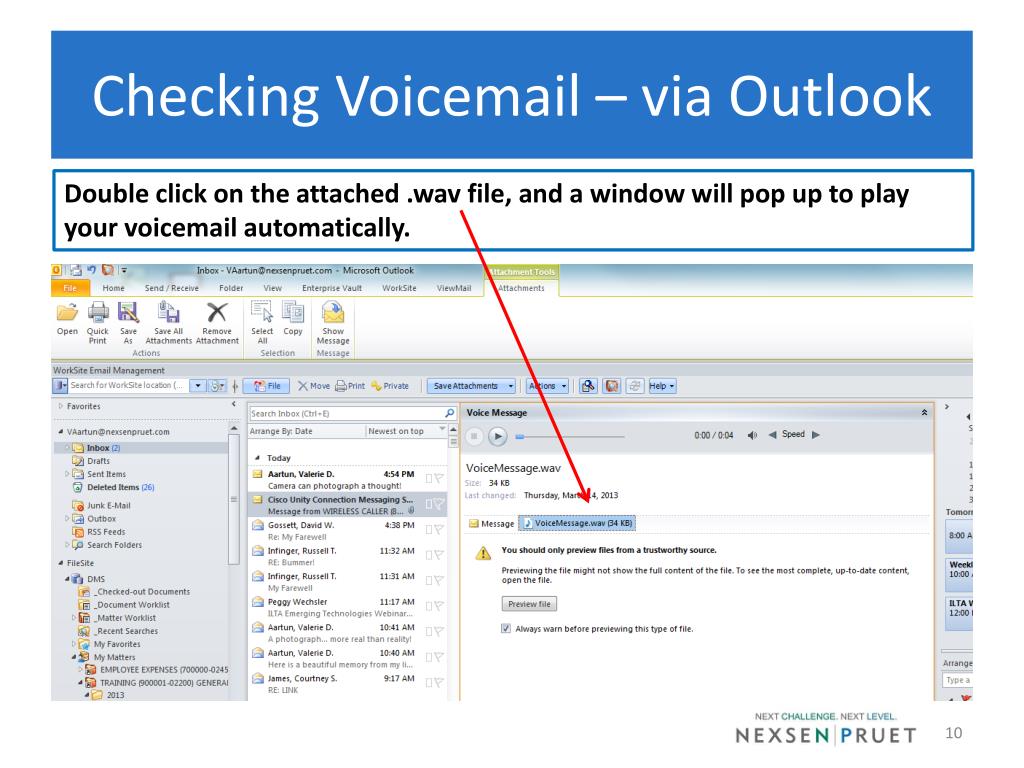Viewport: 1024px width, 768px height.
Task: Expand the Favorites section
Action: pyautogui.click(x=61, y=406)
